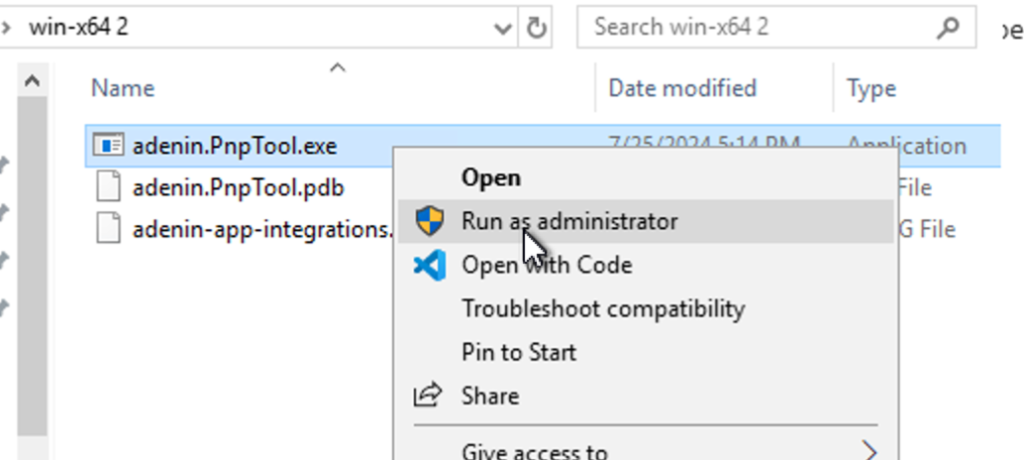The image size is (1024, 460).
Task: Click the adenin.PnpTool.exe application icon
Action: 108,145
